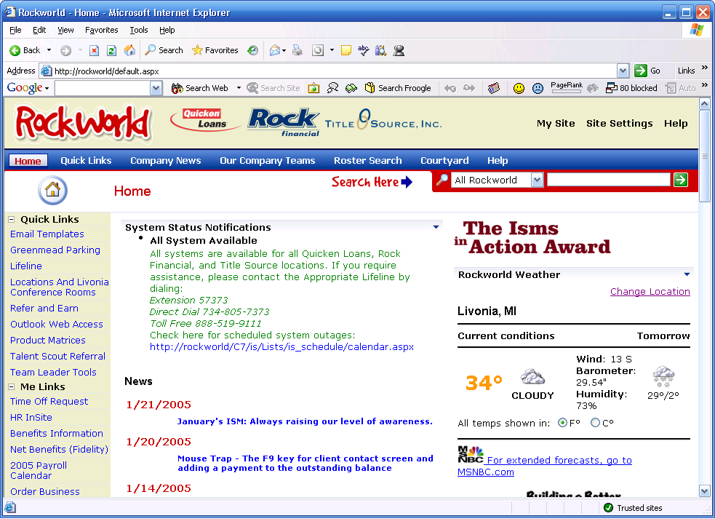Open the File menu
The width and height of the screenshot is (715, 519).
15,30
